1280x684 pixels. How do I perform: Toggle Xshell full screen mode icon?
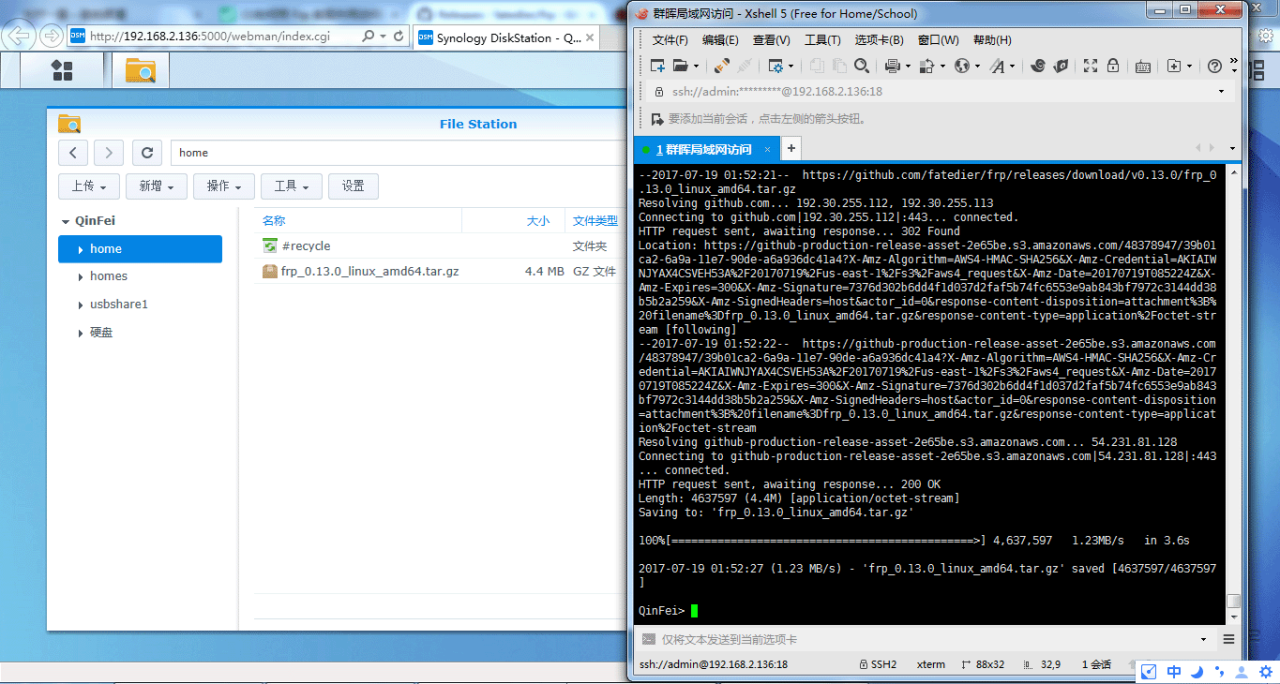point(1090,66)
